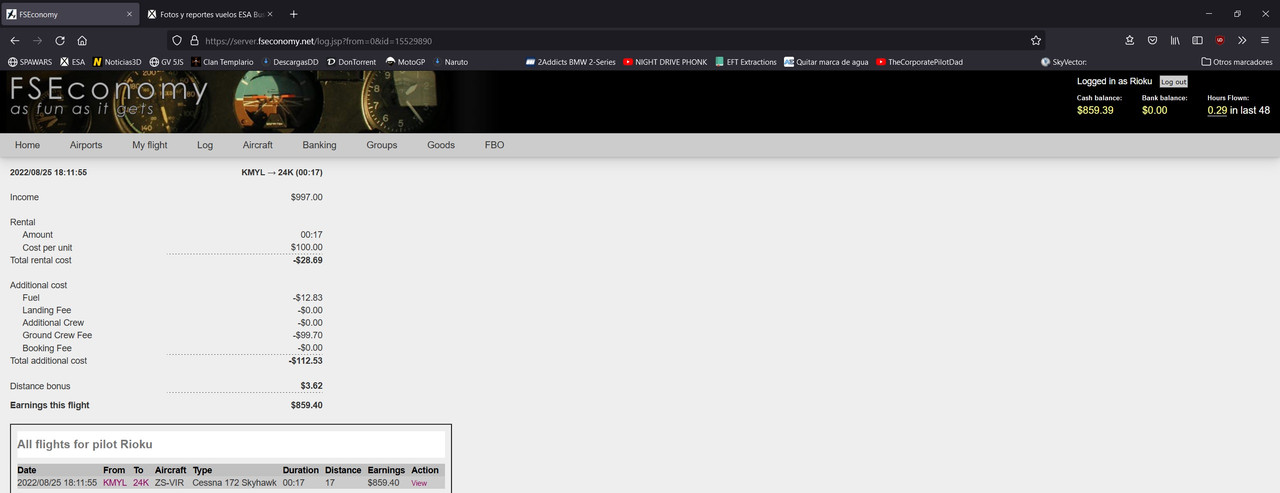Open the DescargasDD bookmark

[x=290, y=62]
